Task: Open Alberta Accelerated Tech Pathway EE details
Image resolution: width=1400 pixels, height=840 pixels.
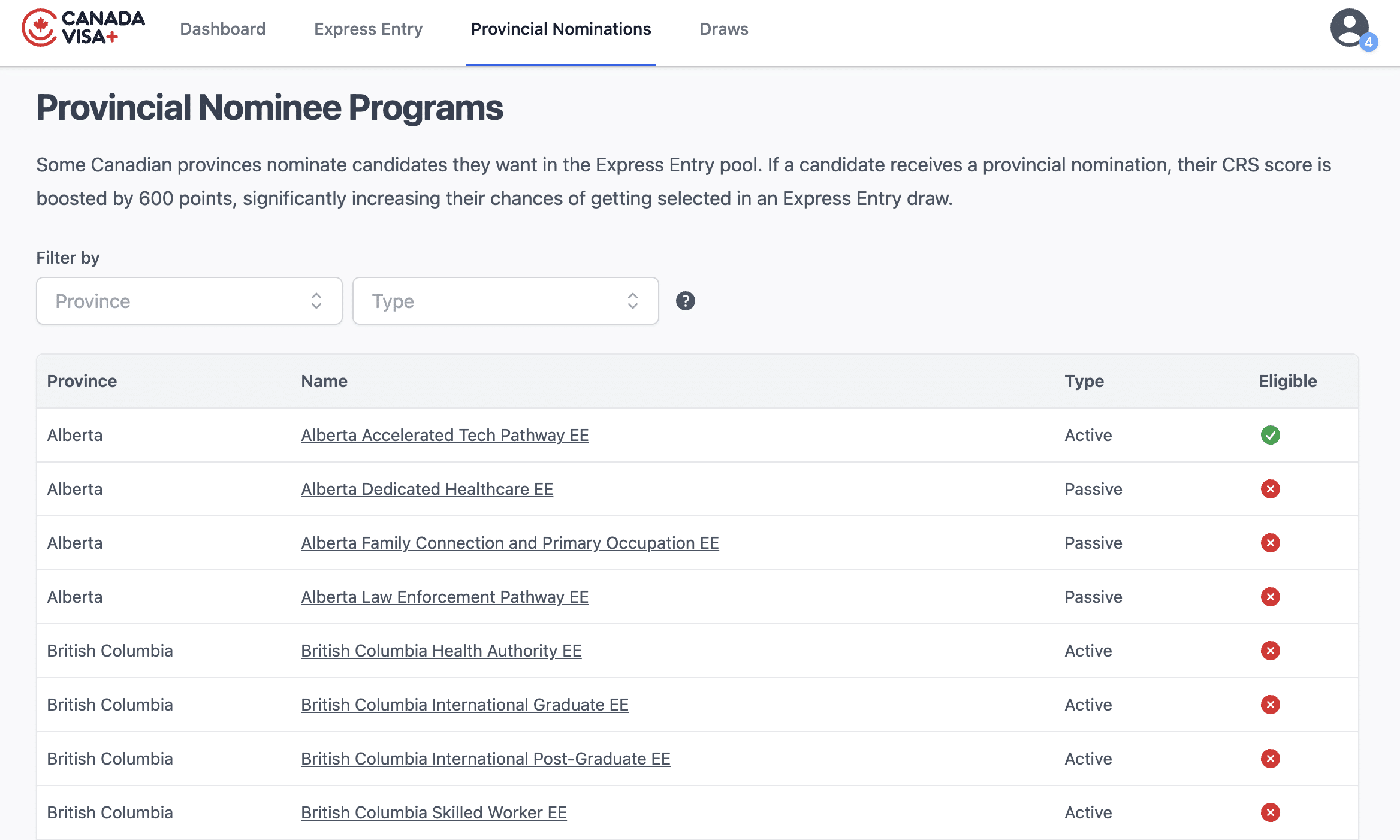Action: [x=445, y=435]
